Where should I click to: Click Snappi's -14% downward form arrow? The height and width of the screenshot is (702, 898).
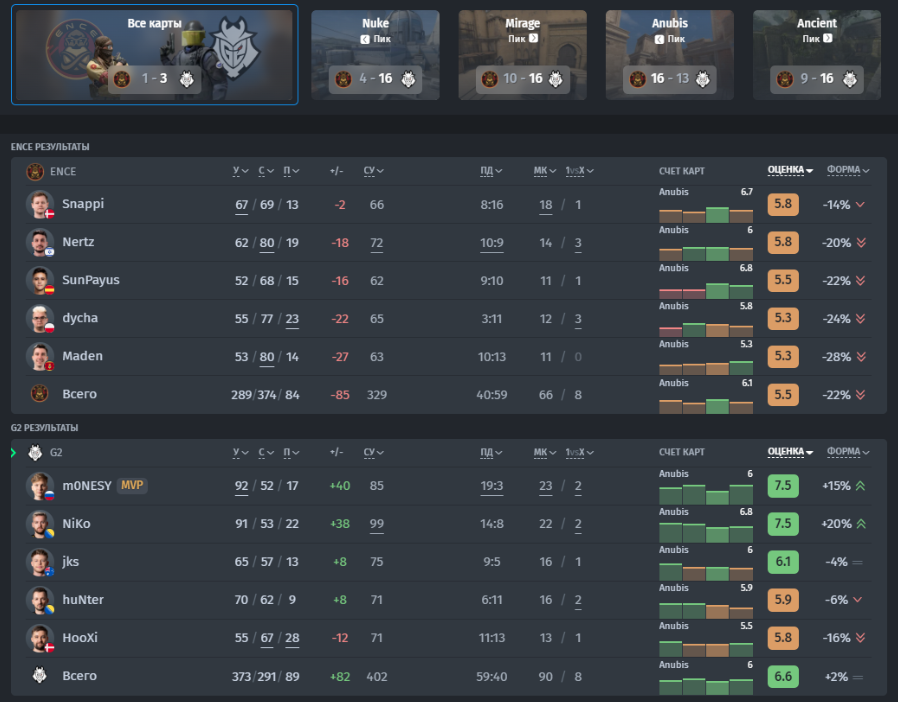(x=860, y=204)
